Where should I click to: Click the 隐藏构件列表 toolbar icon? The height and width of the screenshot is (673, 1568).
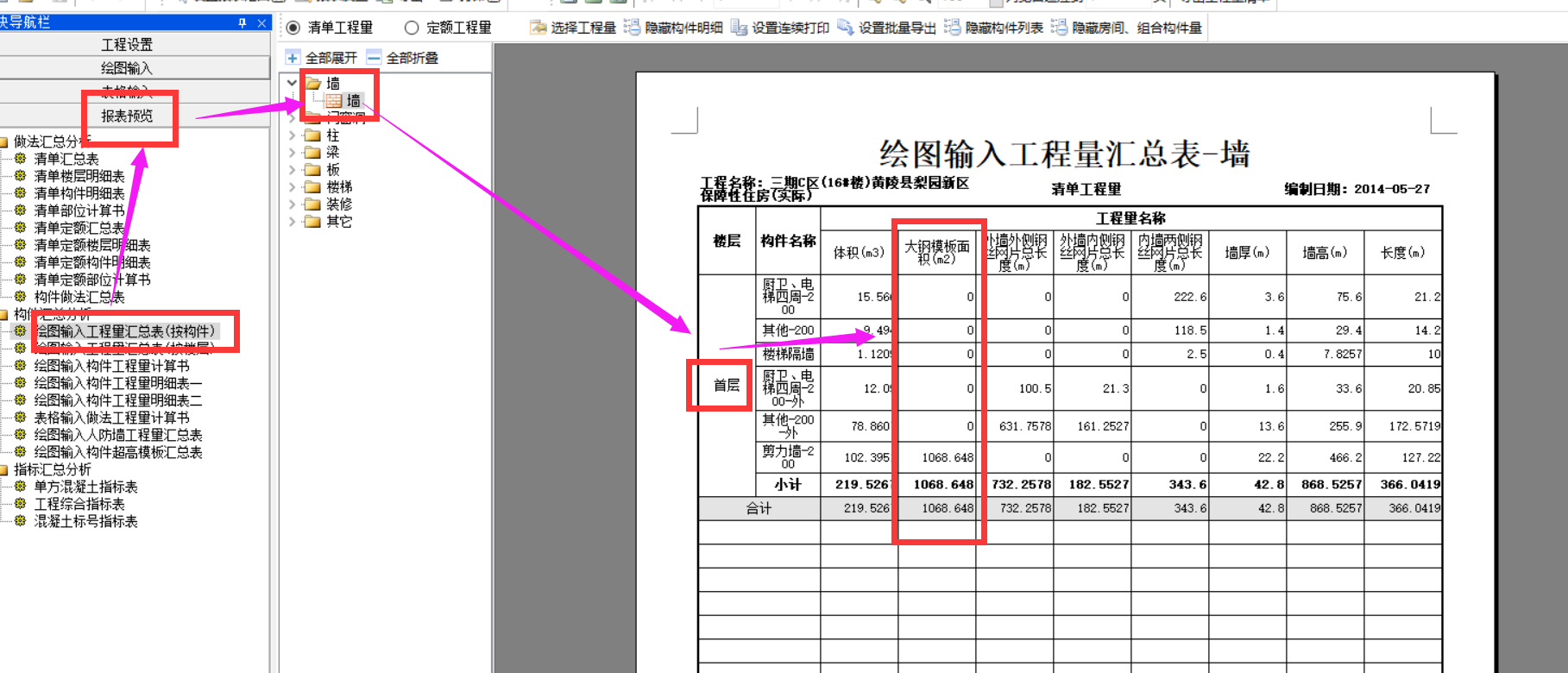[953, 28]
